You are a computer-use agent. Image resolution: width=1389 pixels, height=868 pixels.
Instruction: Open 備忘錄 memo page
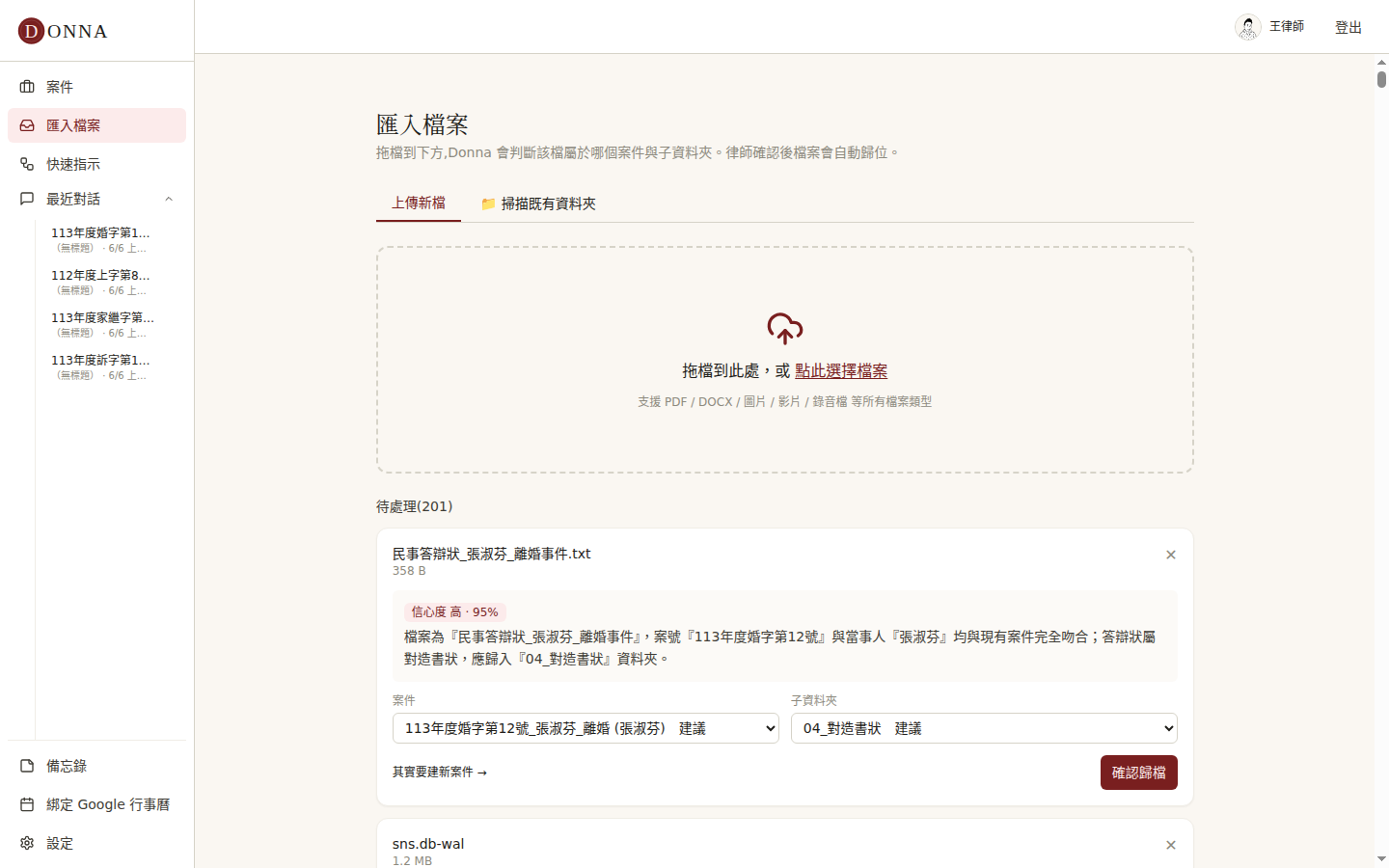click(96, 766)
